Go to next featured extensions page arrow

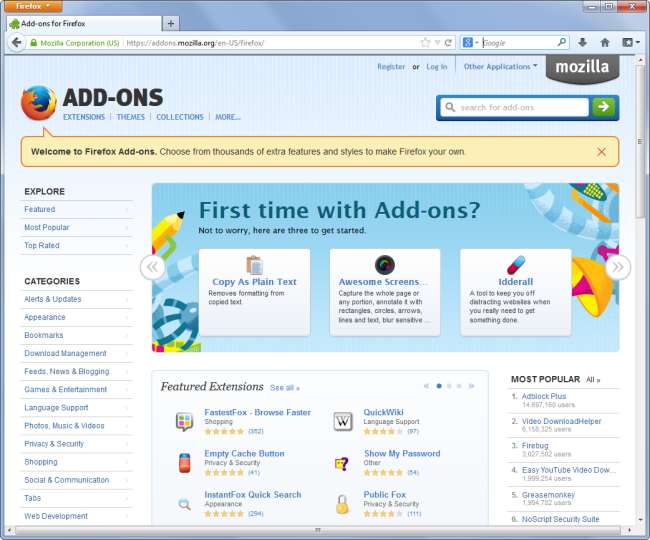click(471, 386)
